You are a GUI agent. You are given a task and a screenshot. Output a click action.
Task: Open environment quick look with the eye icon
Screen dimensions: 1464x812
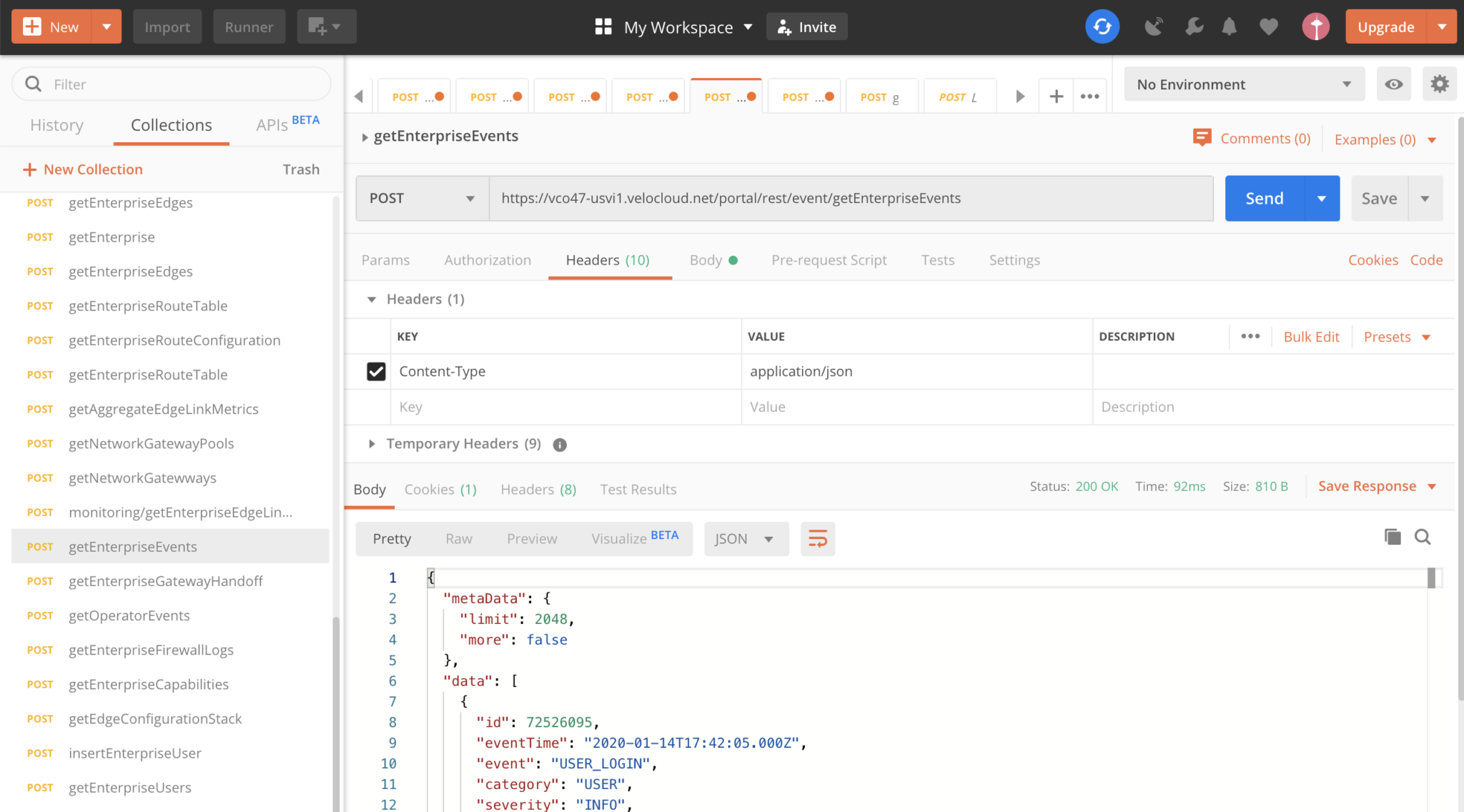pyautogui.click(x=1393, y=84)
